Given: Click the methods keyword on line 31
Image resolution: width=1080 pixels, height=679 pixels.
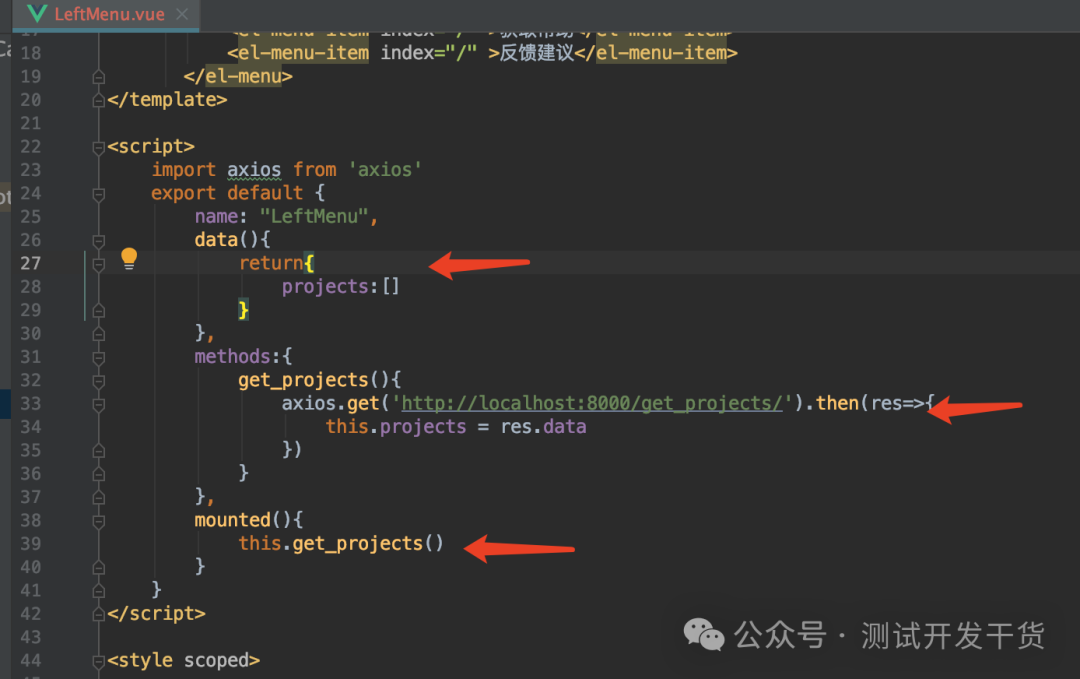Looking at the screenshot, I should pyautogui.click(x=233, y=357).
